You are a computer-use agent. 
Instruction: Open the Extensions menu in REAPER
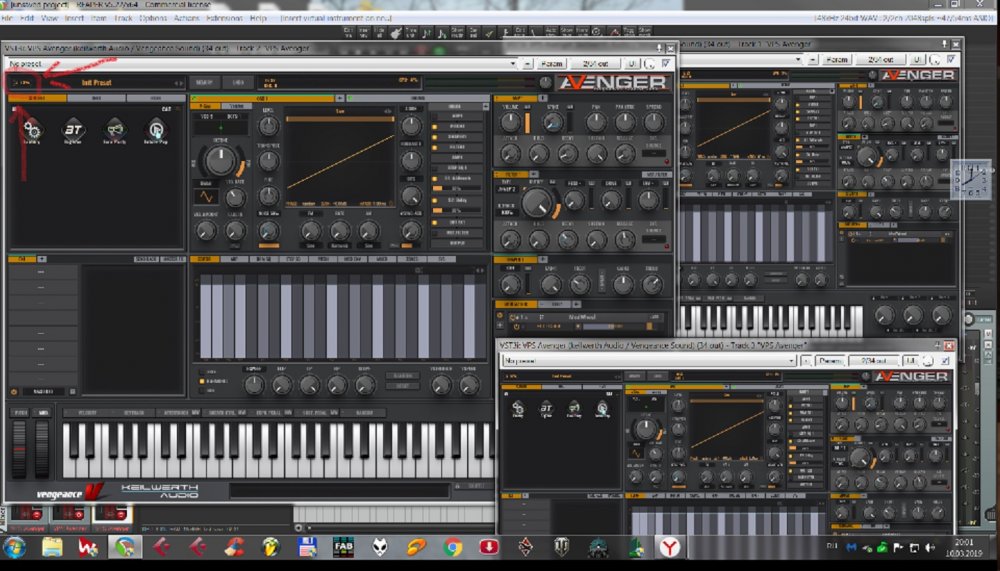(224, 18)
